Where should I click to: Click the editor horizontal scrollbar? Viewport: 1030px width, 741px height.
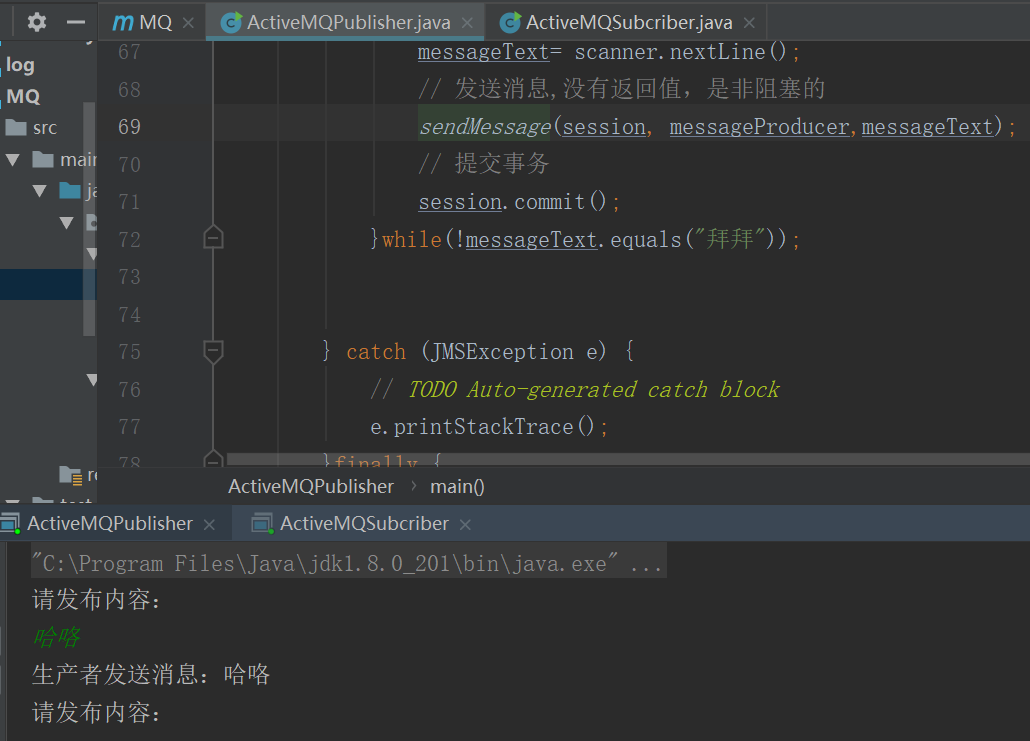click(627, 458)
